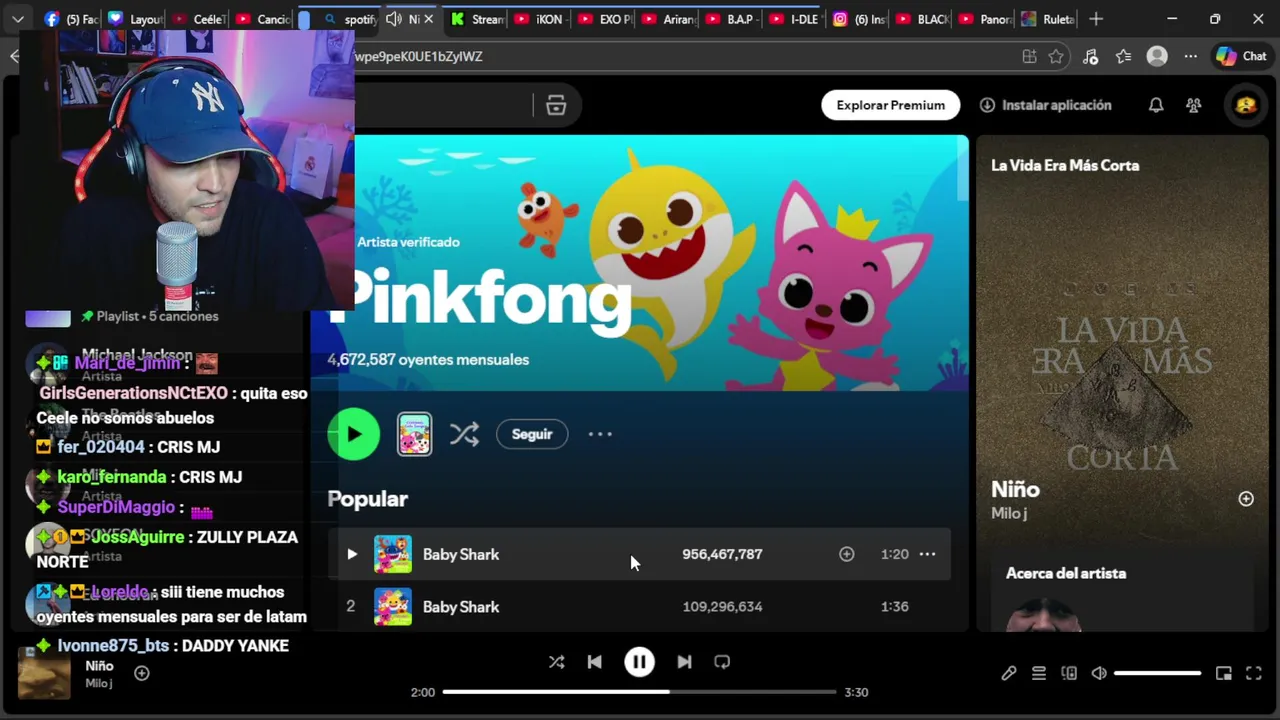Viewport: 1280px width, 720px height.
Task: Adjust the volume slider
Action: pos(1157,673)
